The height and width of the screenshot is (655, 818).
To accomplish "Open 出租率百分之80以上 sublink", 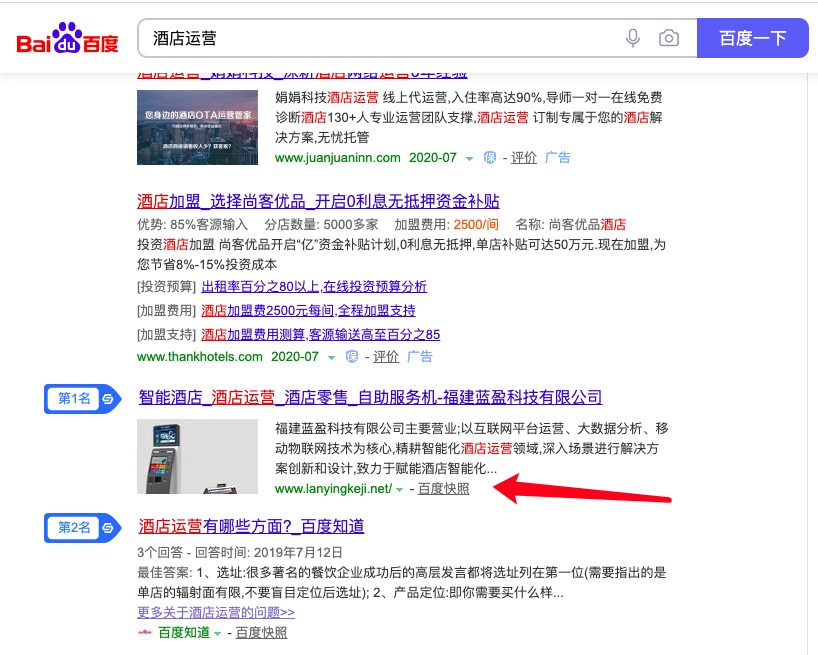I will pyautogui.click(x=314, y=286).
